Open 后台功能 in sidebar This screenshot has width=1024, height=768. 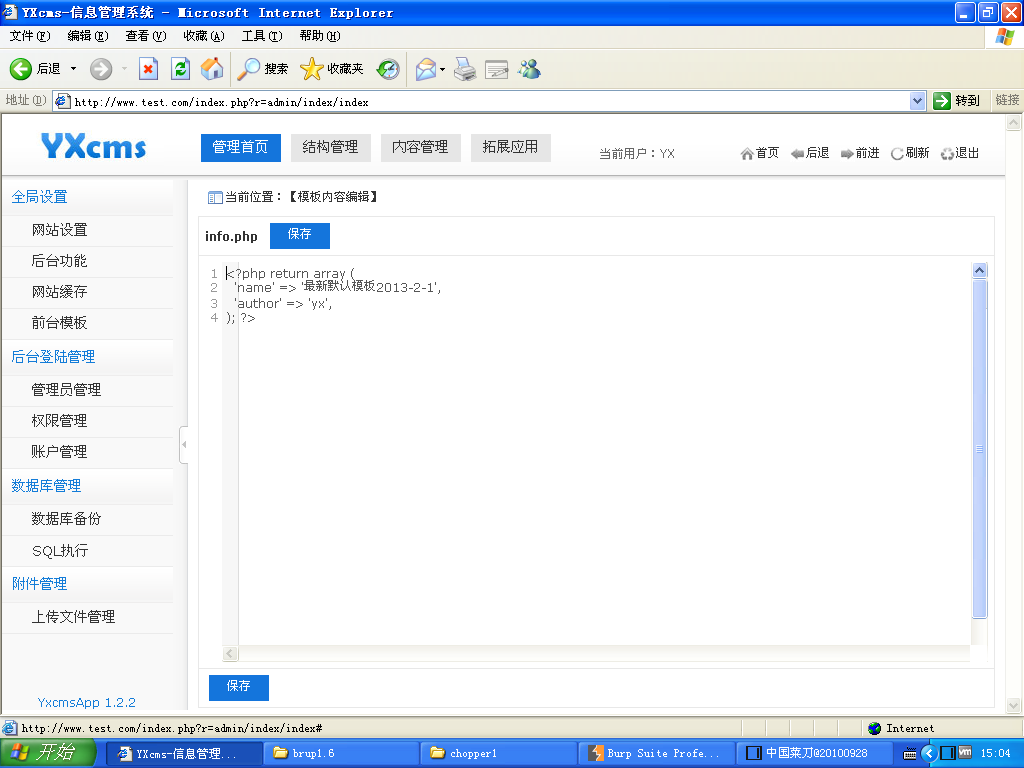click(x=59, y=261)
